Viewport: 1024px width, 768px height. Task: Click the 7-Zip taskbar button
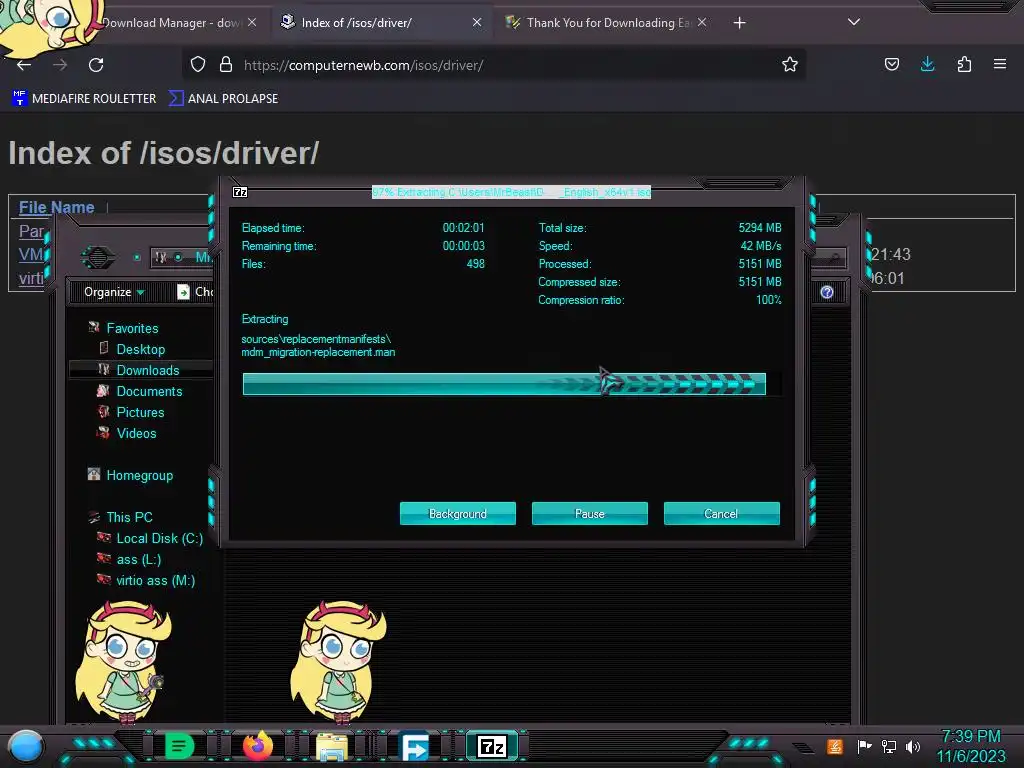pos(492,746)
